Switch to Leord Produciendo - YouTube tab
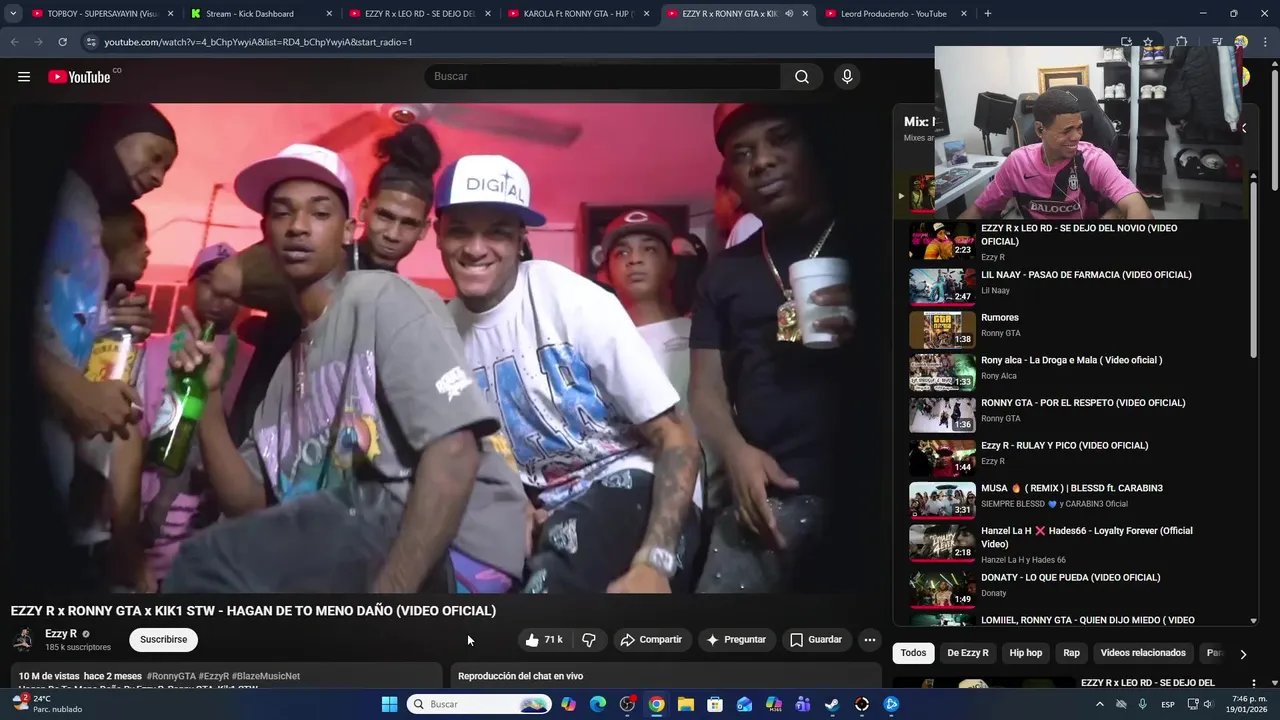 896,14
